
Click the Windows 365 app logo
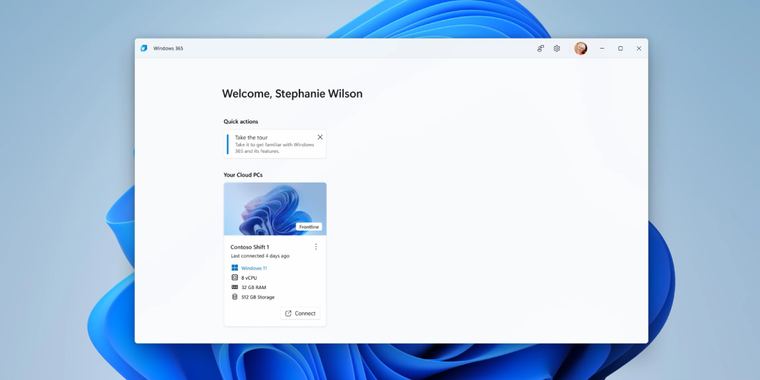pos(144,48)
